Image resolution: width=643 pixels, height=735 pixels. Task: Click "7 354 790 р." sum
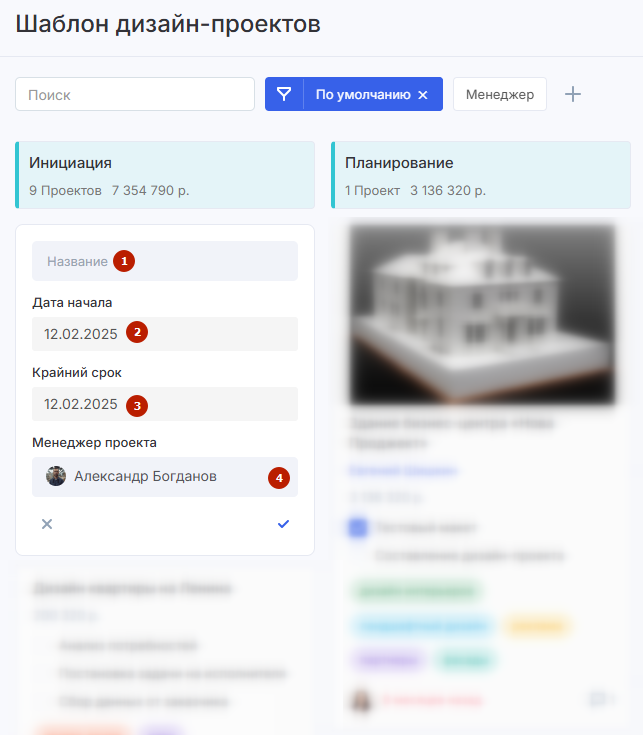tap(150, 190)
